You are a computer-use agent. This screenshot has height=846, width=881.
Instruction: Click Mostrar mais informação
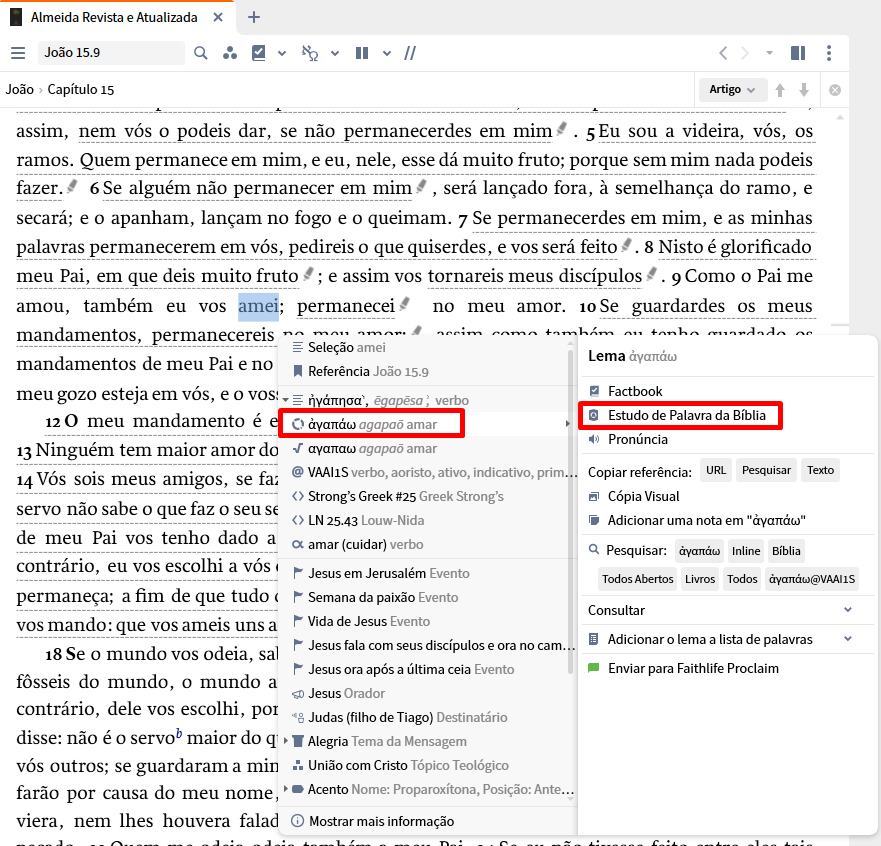[x=382, y=821]
